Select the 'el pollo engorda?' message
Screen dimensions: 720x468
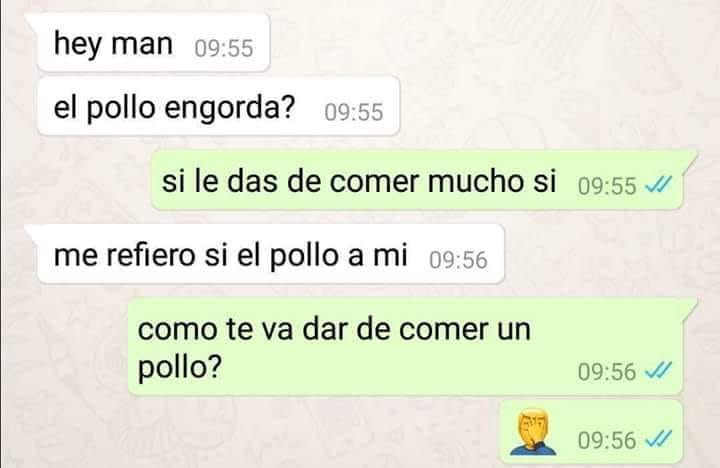218,107
